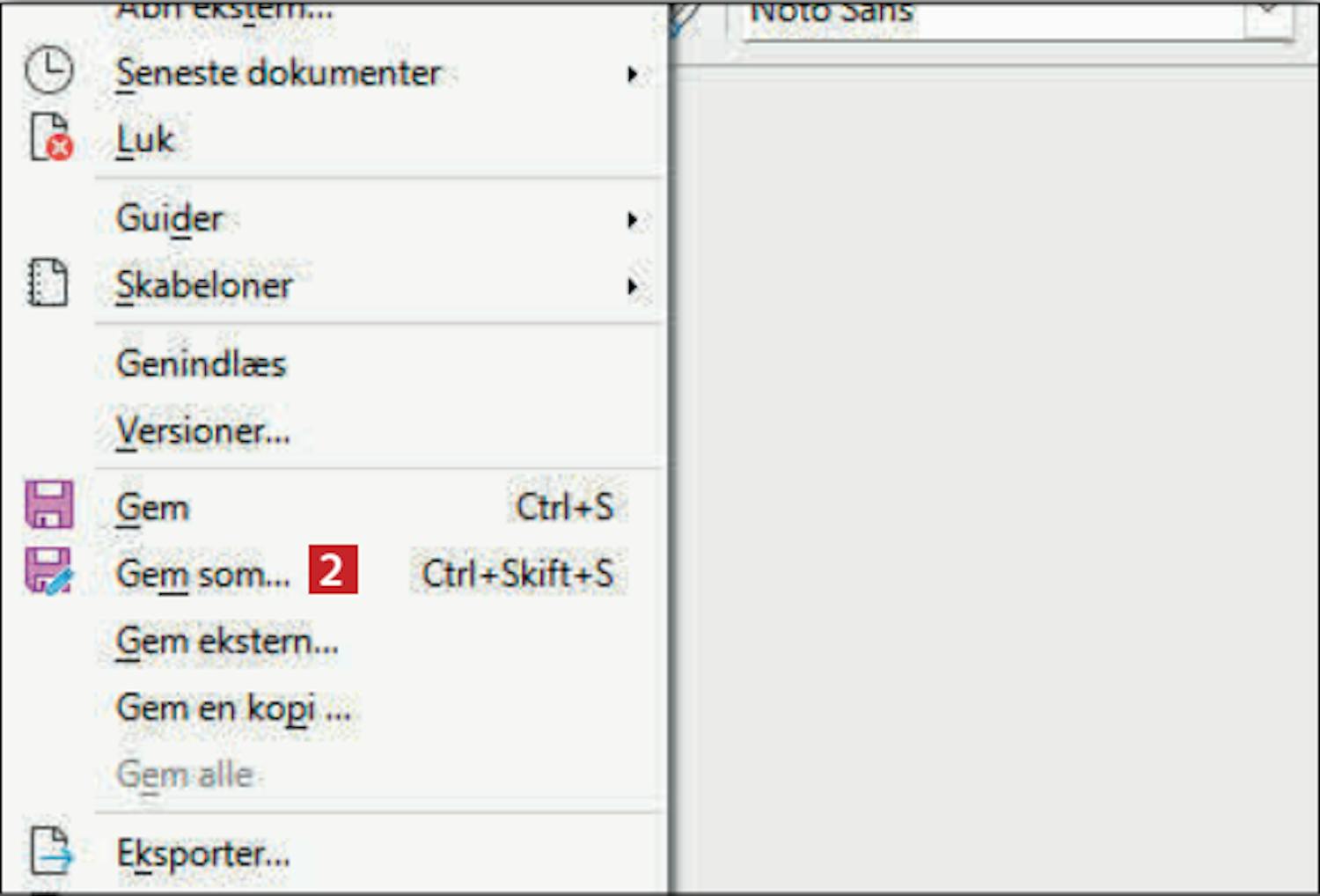Click the clock icon beside Seneste dokumenter
1320x896 pixels.
(48, 70)
